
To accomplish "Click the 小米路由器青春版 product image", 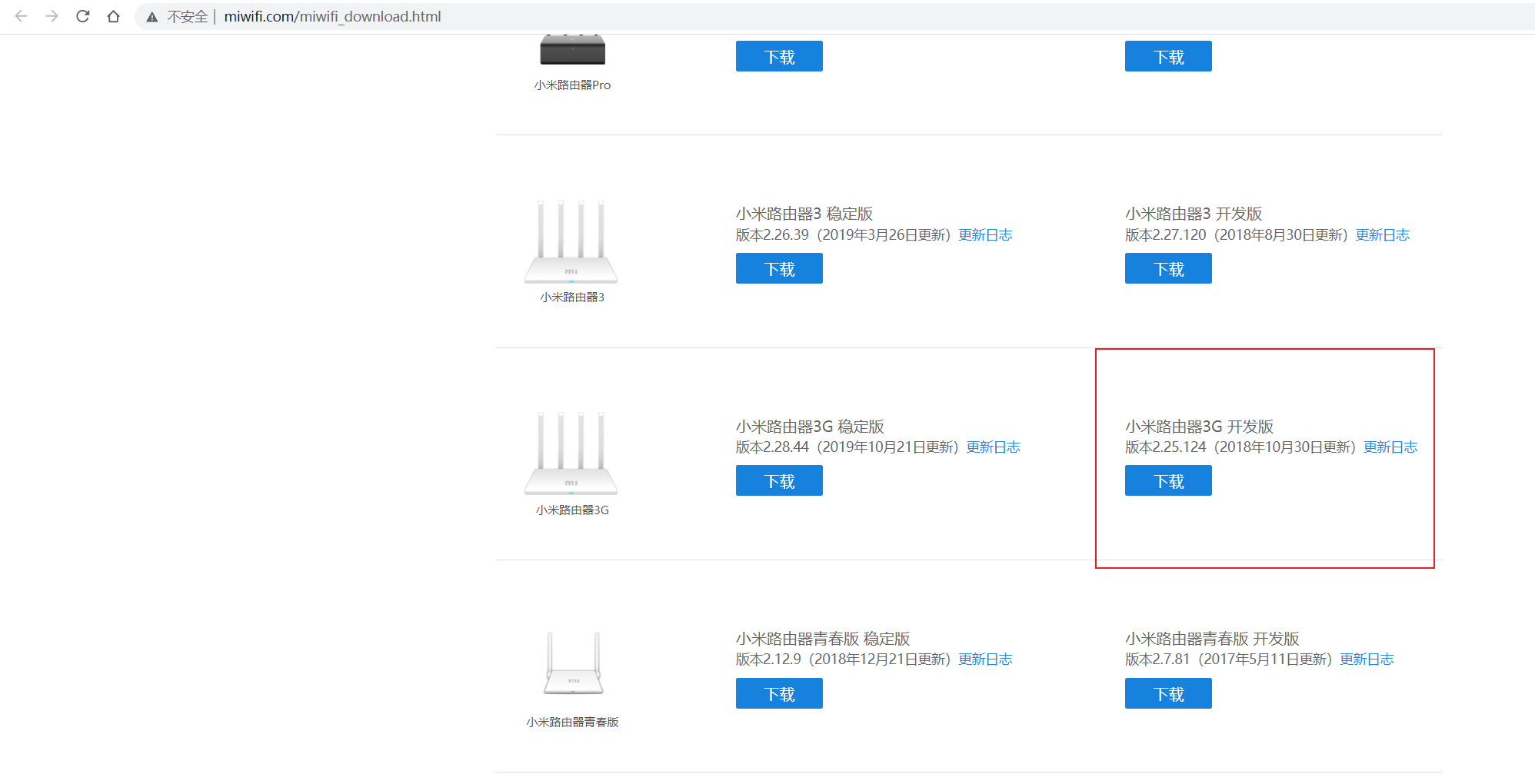I will [x=573, y=663].
